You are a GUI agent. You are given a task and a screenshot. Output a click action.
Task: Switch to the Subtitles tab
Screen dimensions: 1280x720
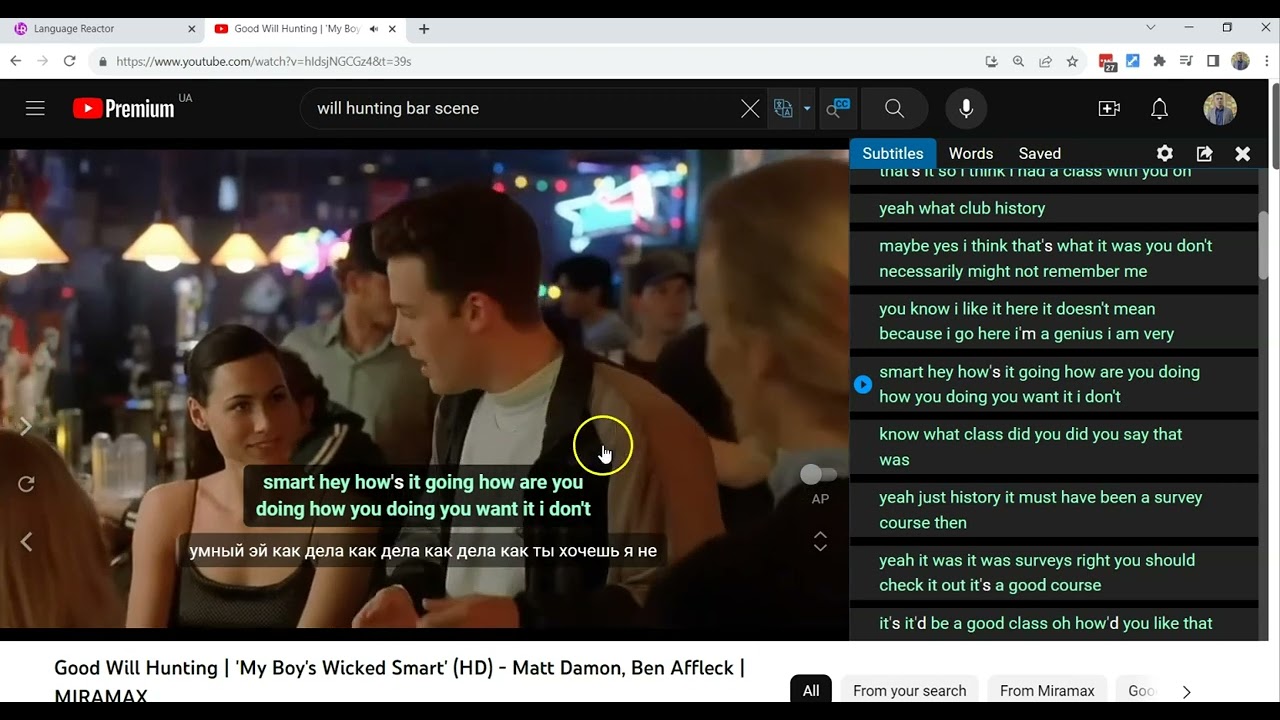[x=893, y=153]
